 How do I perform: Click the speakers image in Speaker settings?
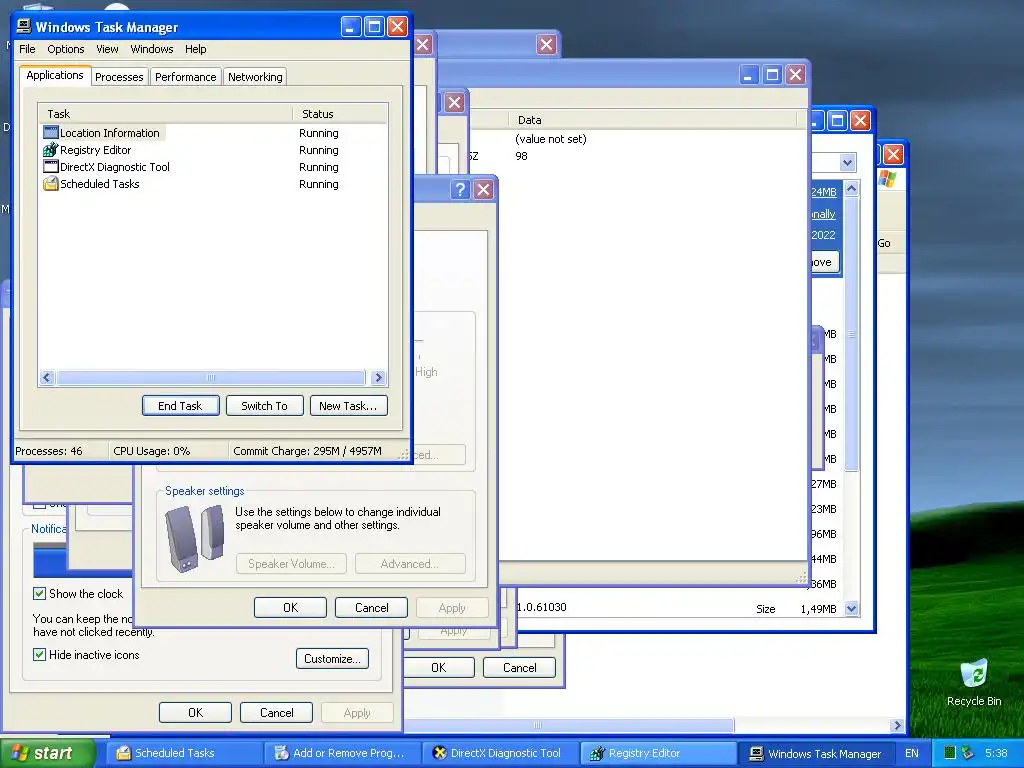[195, 539]
